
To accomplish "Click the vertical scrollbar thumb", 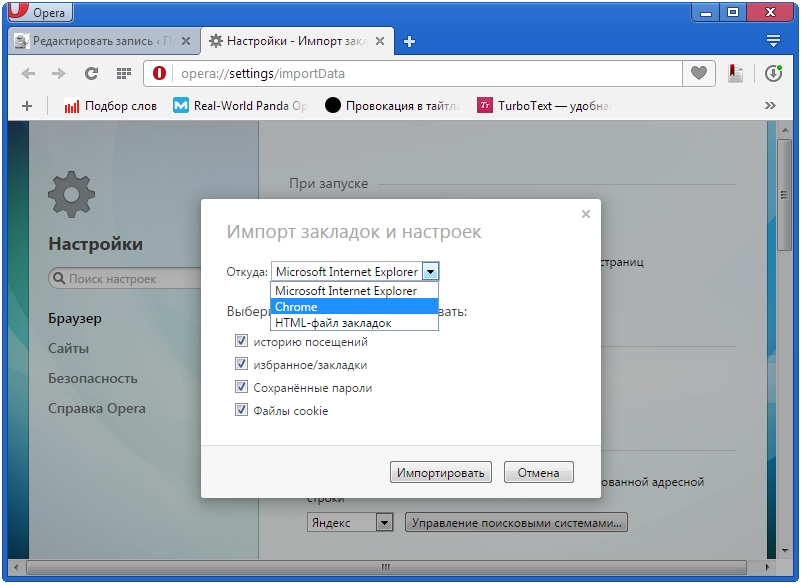I will coord(785,195).
